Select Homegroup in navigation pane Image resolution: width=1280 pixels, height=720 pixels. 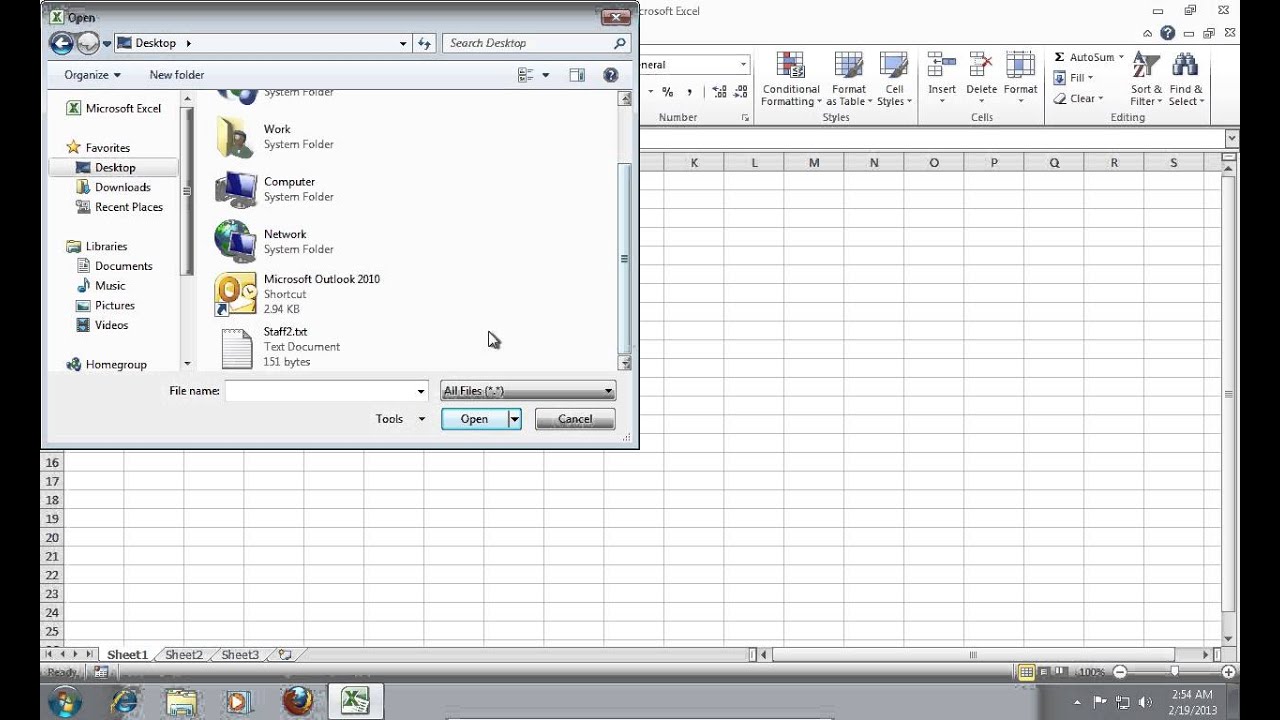[116, 365]
